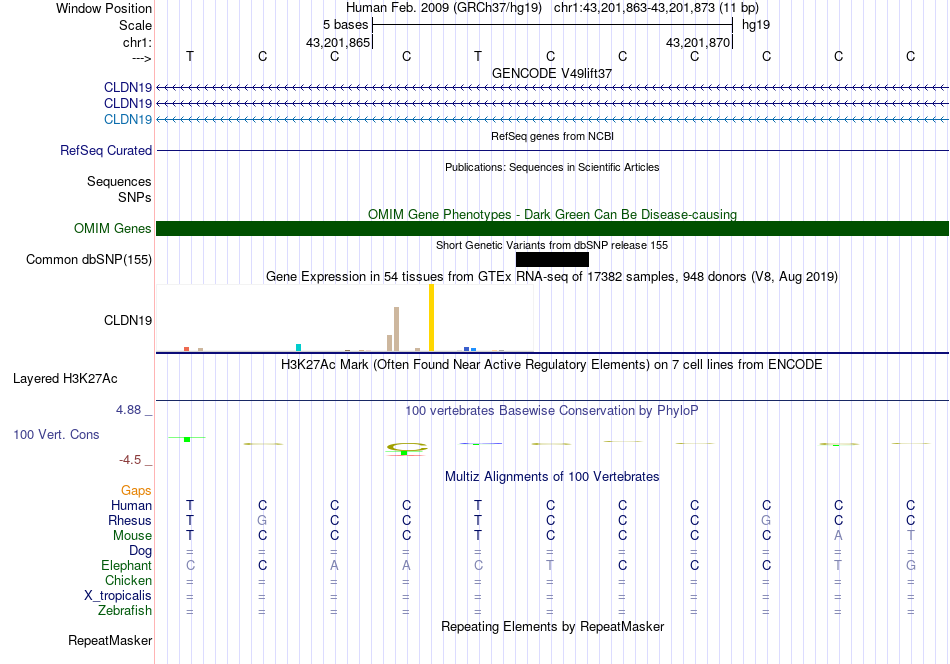The image size is (950, 664).
Task: Select the Rhesus alignment row label
Action: pyautogui.click(x=130, y=520)
